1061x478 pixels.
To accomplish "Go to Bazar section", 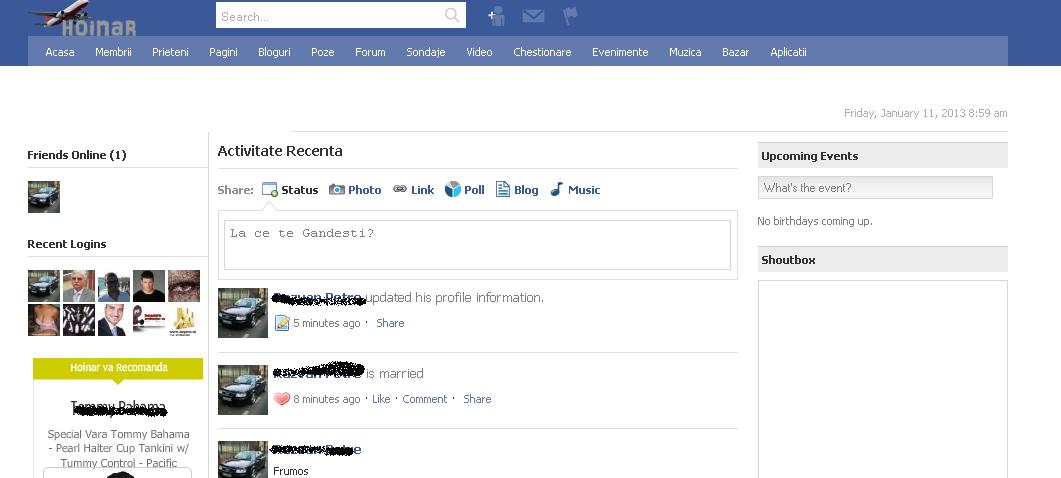I will pos(736,52).
